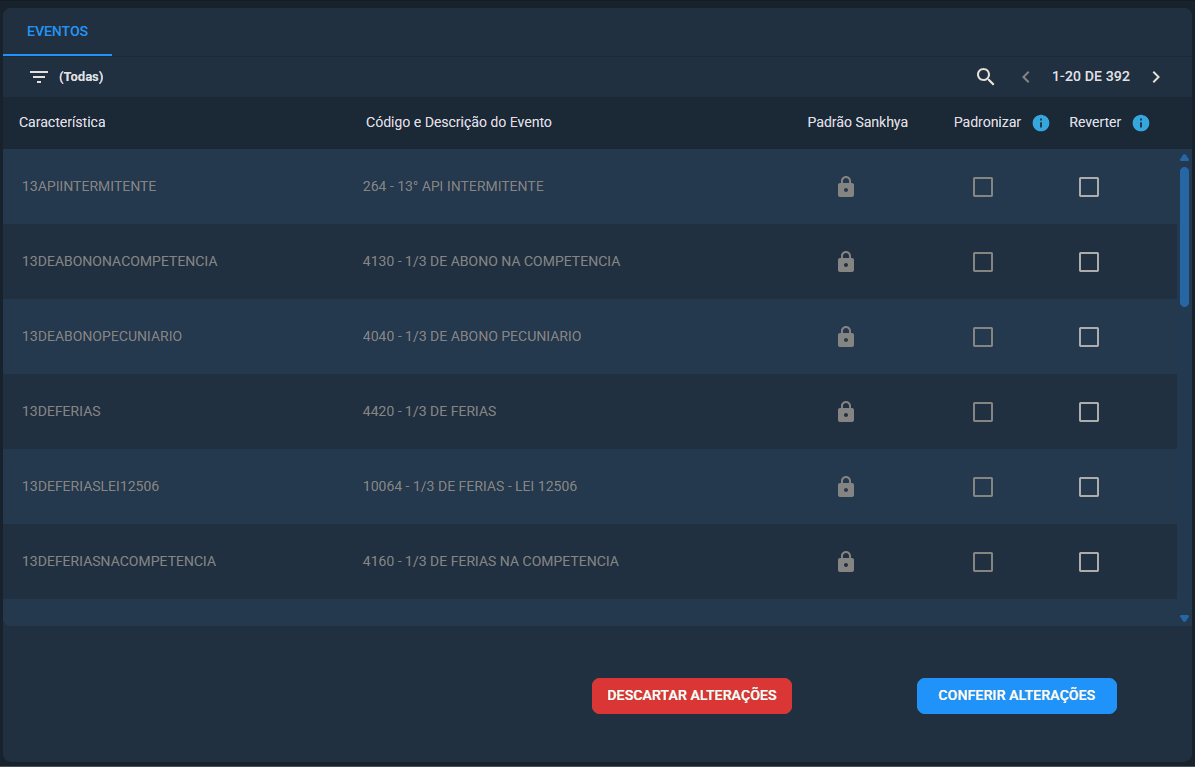Click lock icon for 13DEFERIASNACOMPETENCIA
This screenshot has width=1195, height=767.
click(x=846, y=561)
